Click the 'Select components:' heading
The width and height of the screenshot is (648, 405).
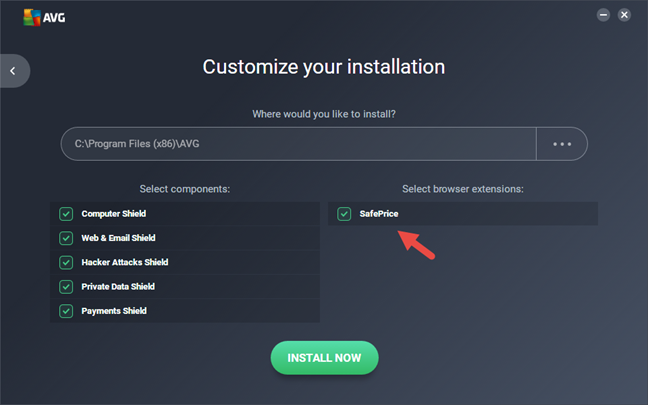point(185,189)
